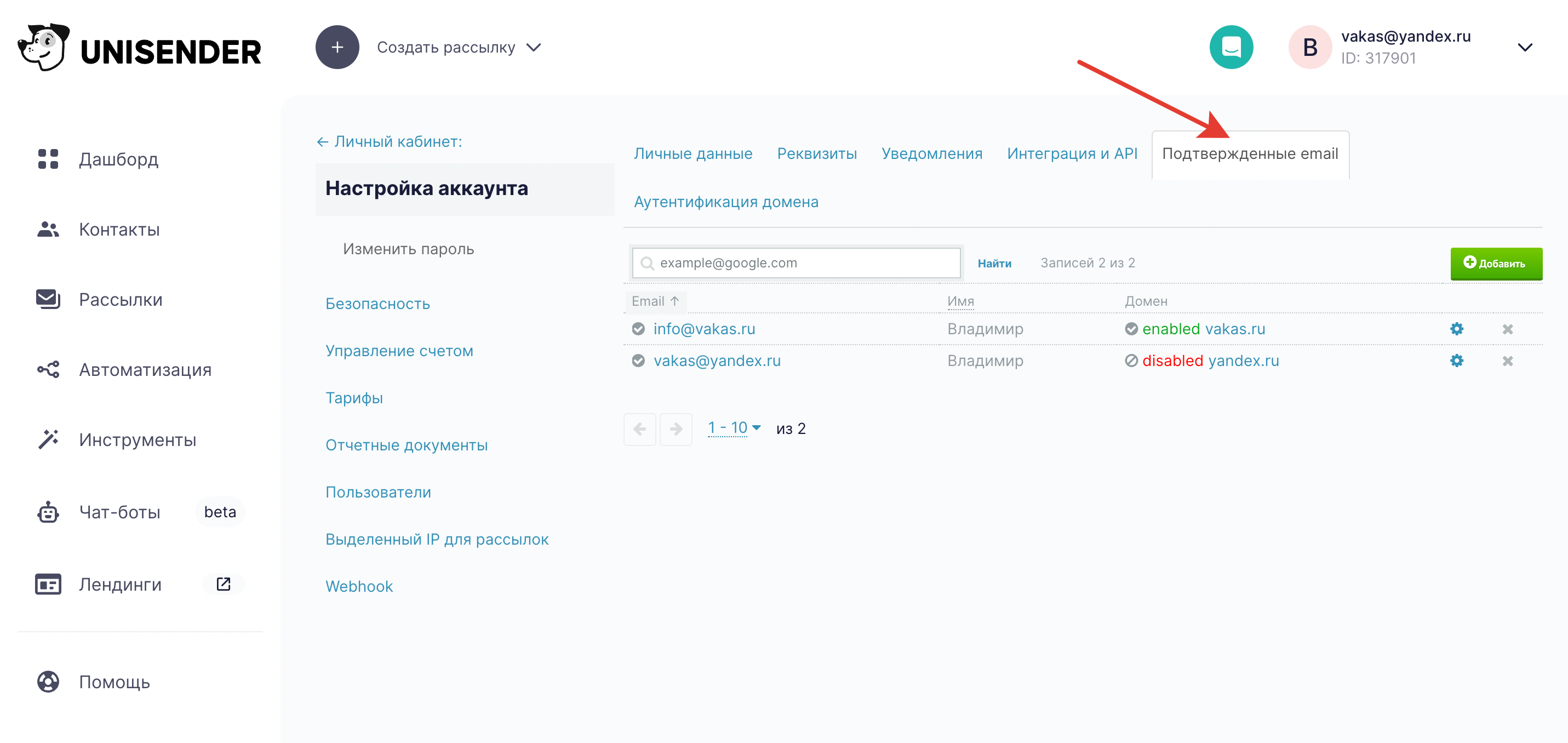Open Автоматизация from the sidebar icon
The image size is (1568, 743).
coord(48,370)
